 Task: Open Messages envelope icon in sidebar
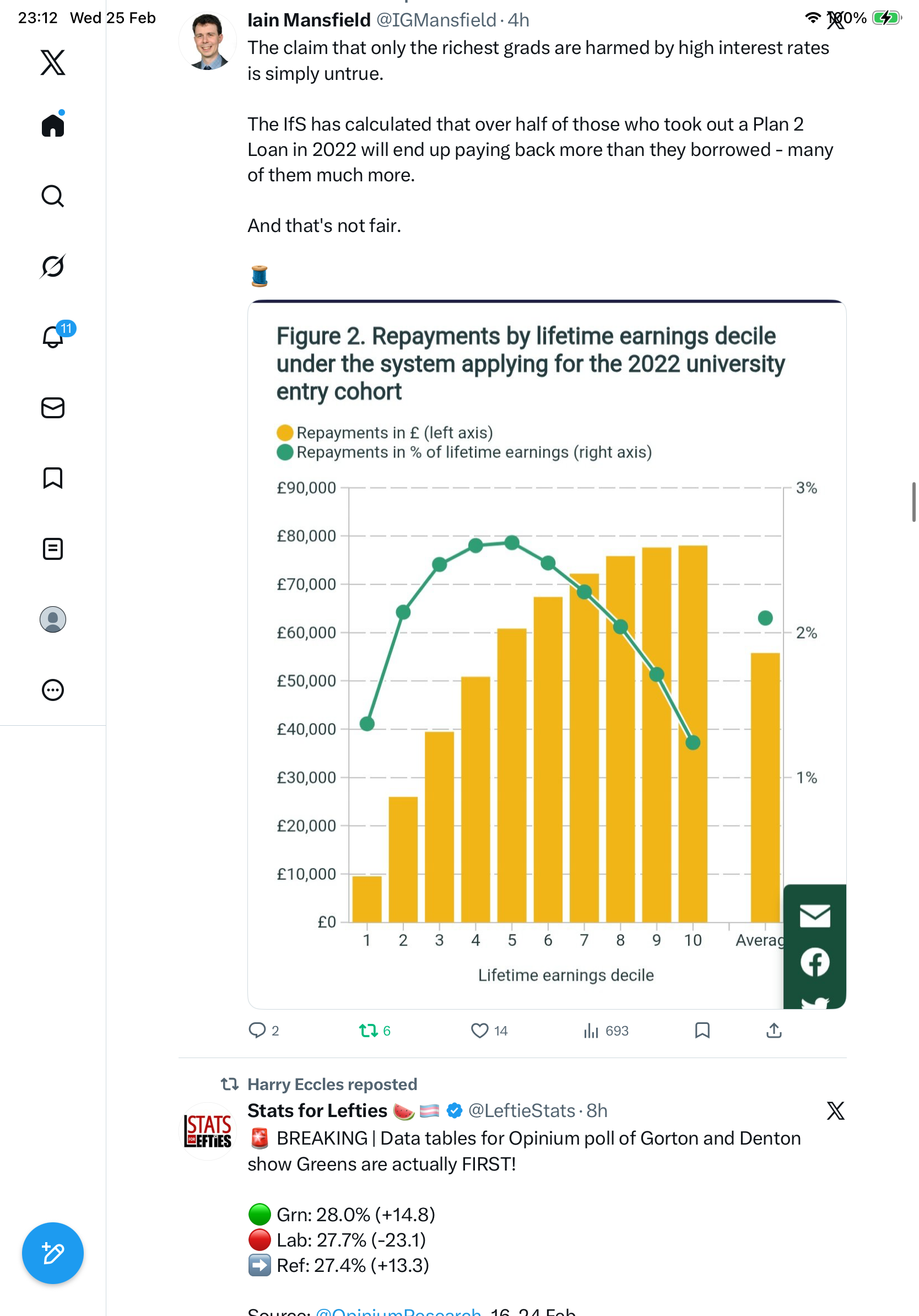(x=53, y=407)
